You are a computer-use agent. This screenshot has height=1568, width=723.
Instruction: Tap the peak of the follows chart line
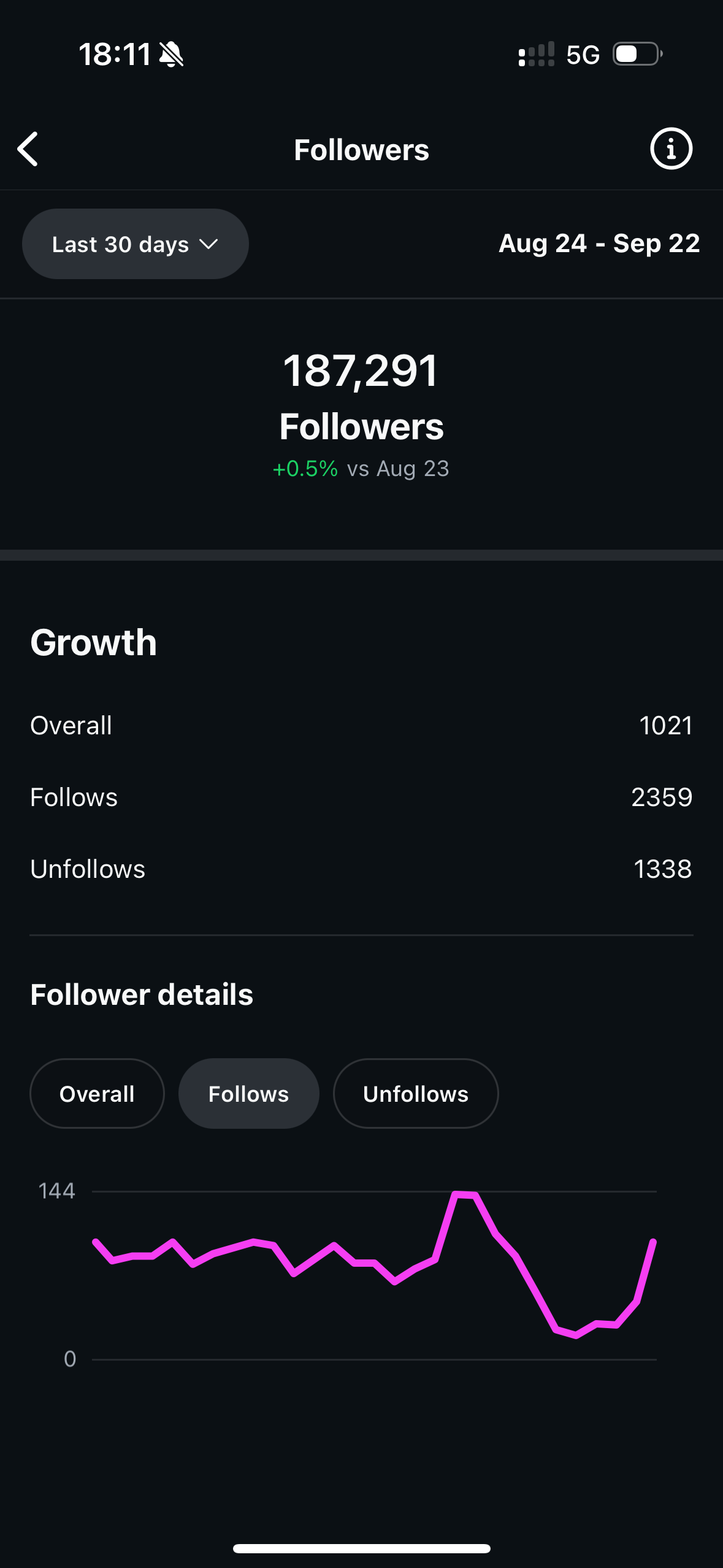pos(465,1194)
